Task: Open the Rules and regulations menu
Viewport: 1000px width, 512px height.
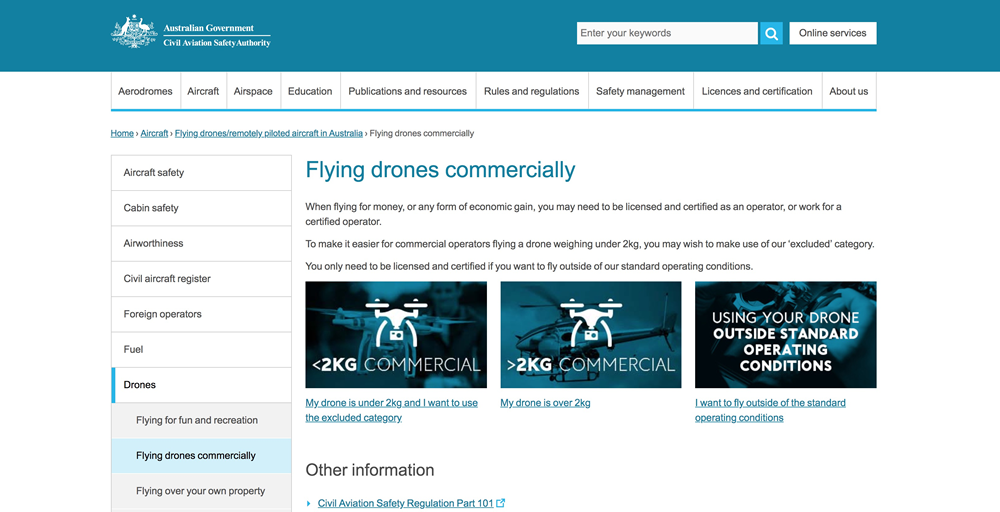Action: [531, 91]
